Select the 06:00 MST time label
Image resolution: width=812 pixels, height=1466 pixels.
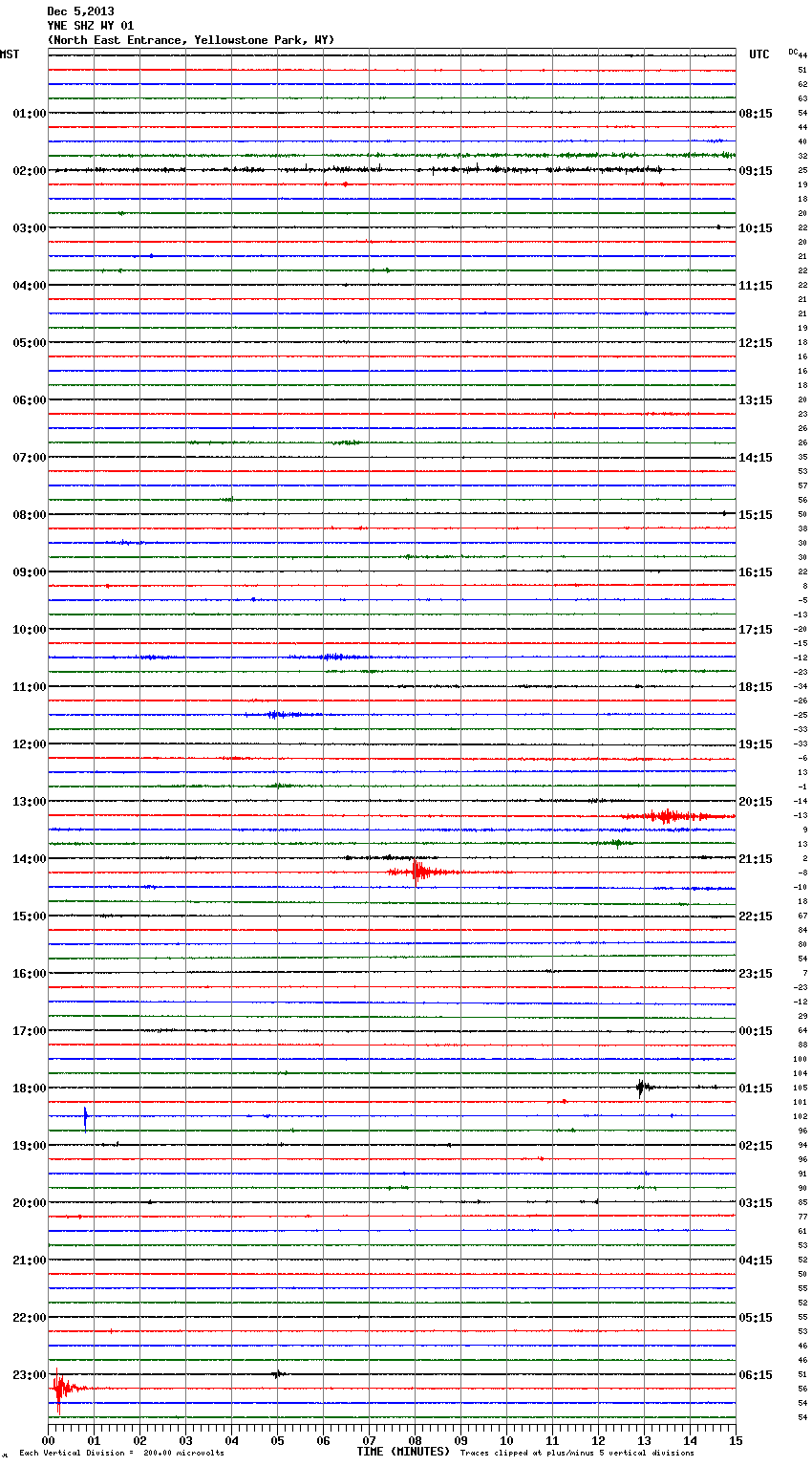tap(29, 399)
